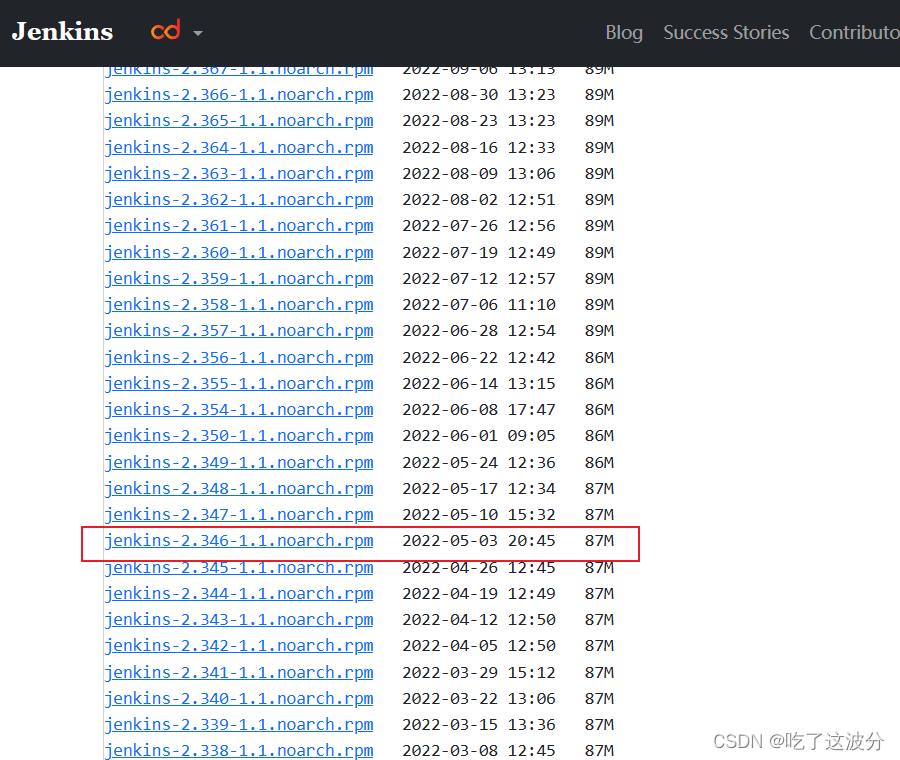
Task: Select the date 2022-04-05 12:50
Action: (479, 646)
